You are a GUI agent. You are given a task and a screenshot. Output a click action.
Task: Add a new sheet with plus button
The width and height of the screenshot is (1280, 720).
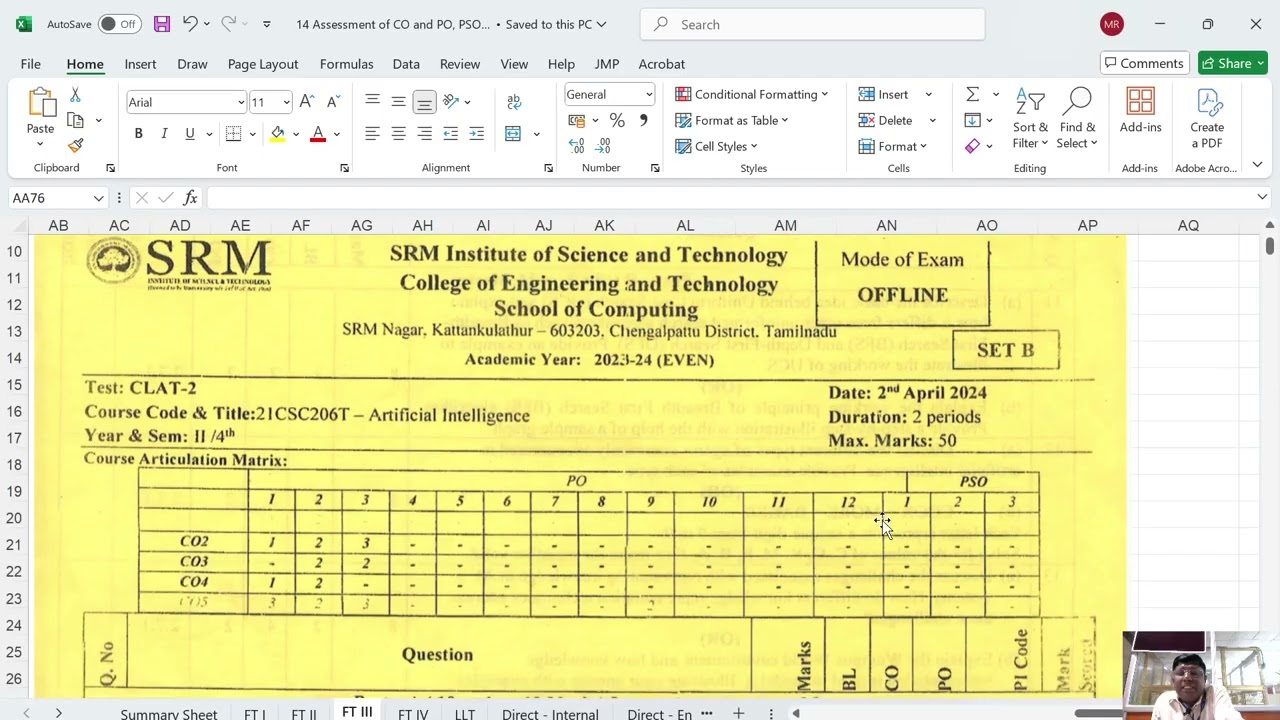738,713
